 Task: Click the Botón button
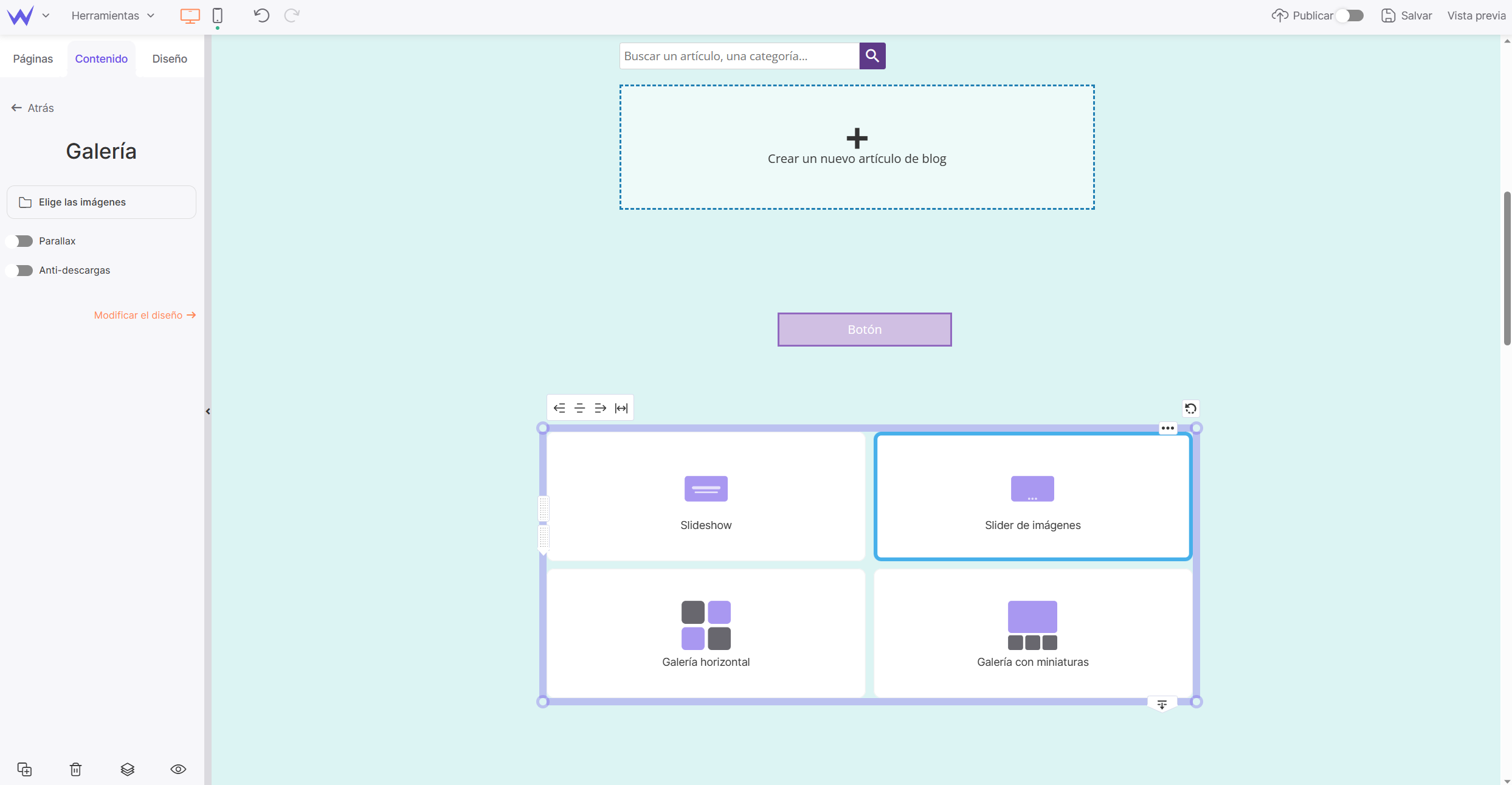tap(864, 329)
